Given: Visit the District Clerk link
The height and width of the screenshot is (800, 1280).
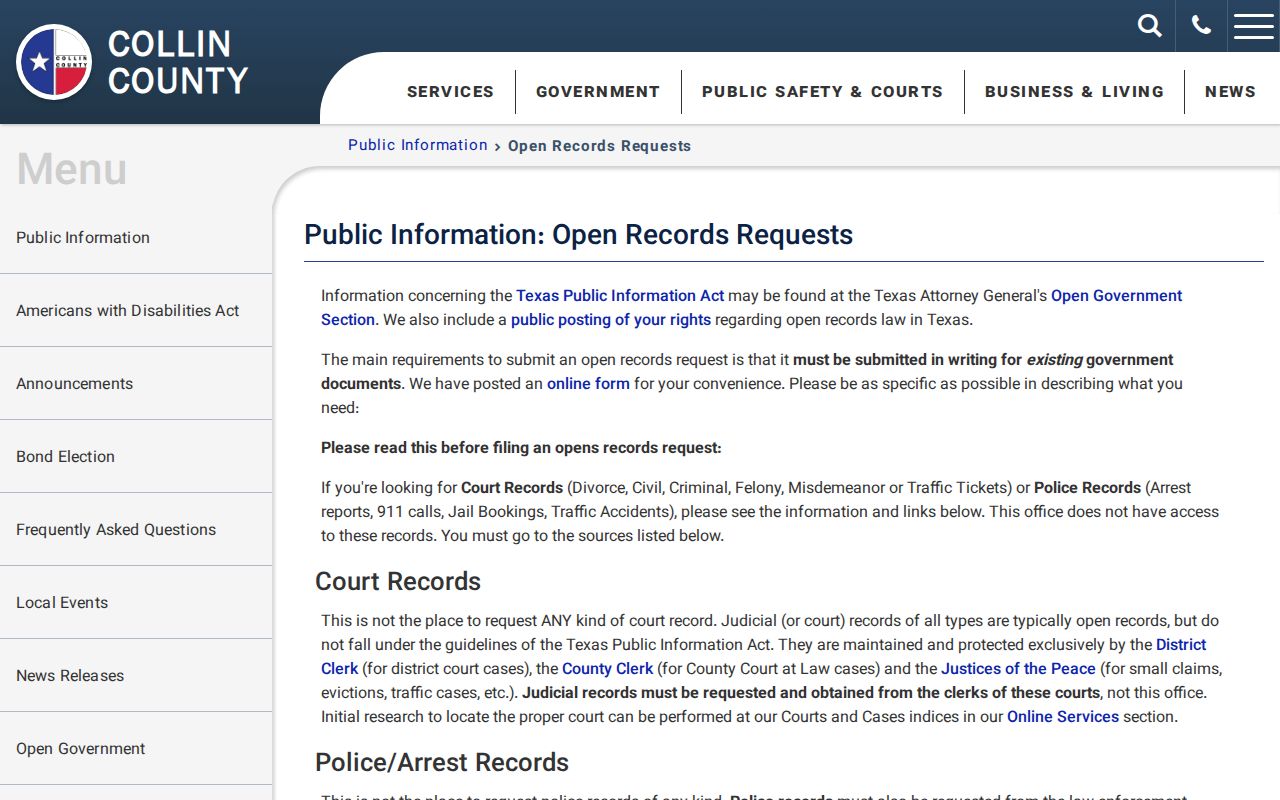Looking at the screenshot, I should point(1181,644).
